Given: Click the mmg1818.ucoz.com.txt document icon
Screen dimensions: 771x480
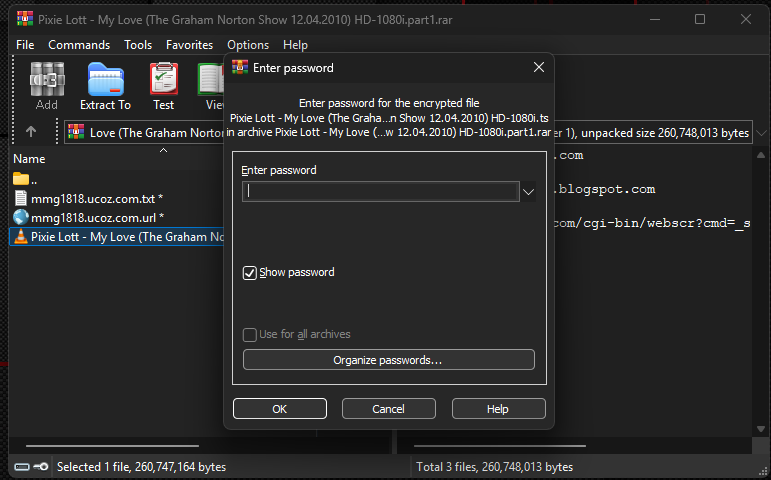Looking at the screenshot, I should pos(21,198).
